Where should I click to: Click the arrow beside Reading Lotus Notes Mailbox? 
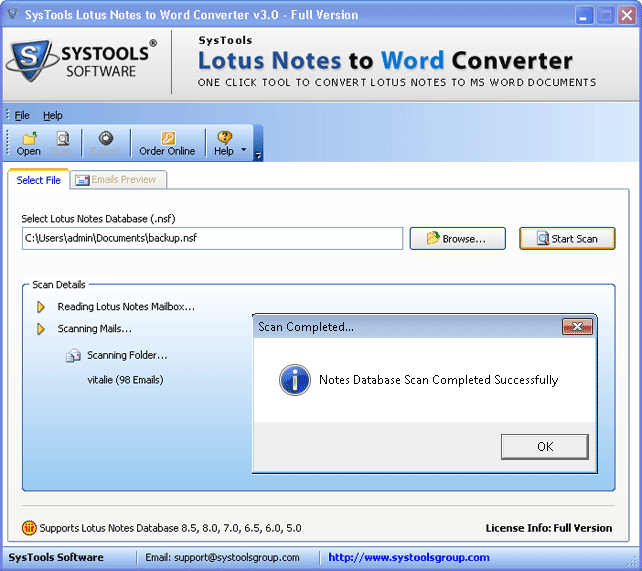pyautogui.click(x=41, y=307)
